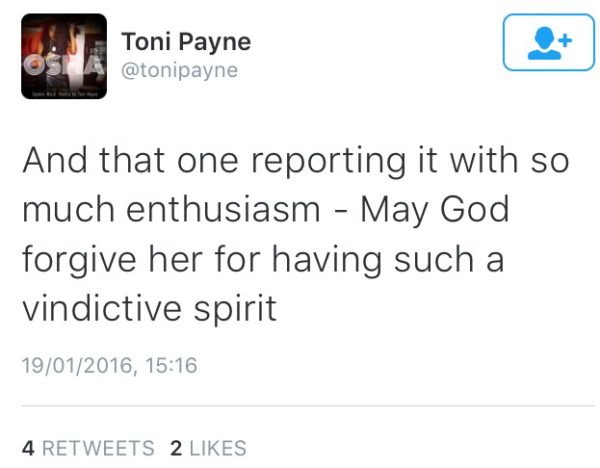Visit the @tonipayne handle
Viewport: 600px width, 468px height.
point(179,71)
